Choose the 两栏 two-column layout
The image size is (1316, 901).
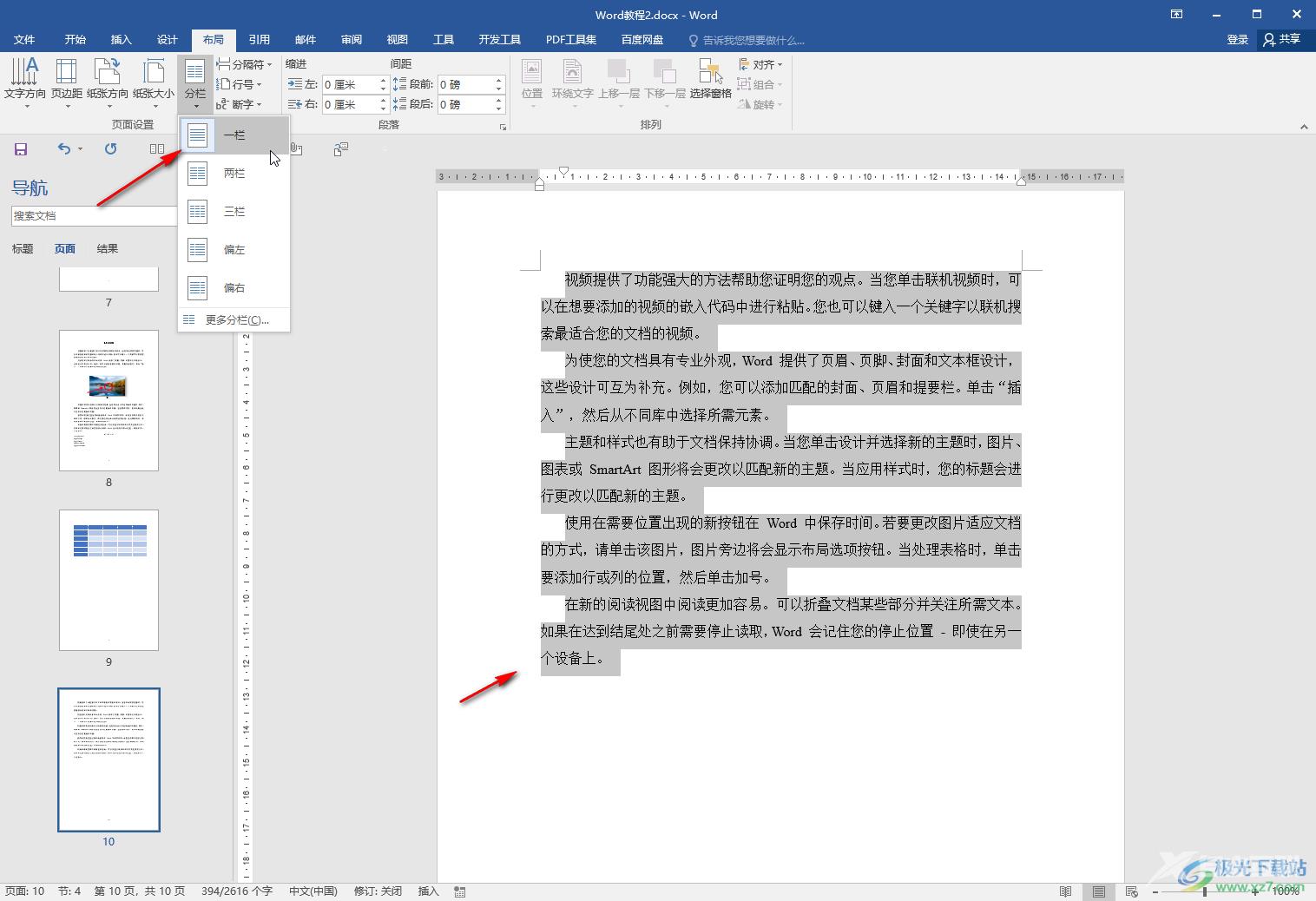[x=234, y=174]
